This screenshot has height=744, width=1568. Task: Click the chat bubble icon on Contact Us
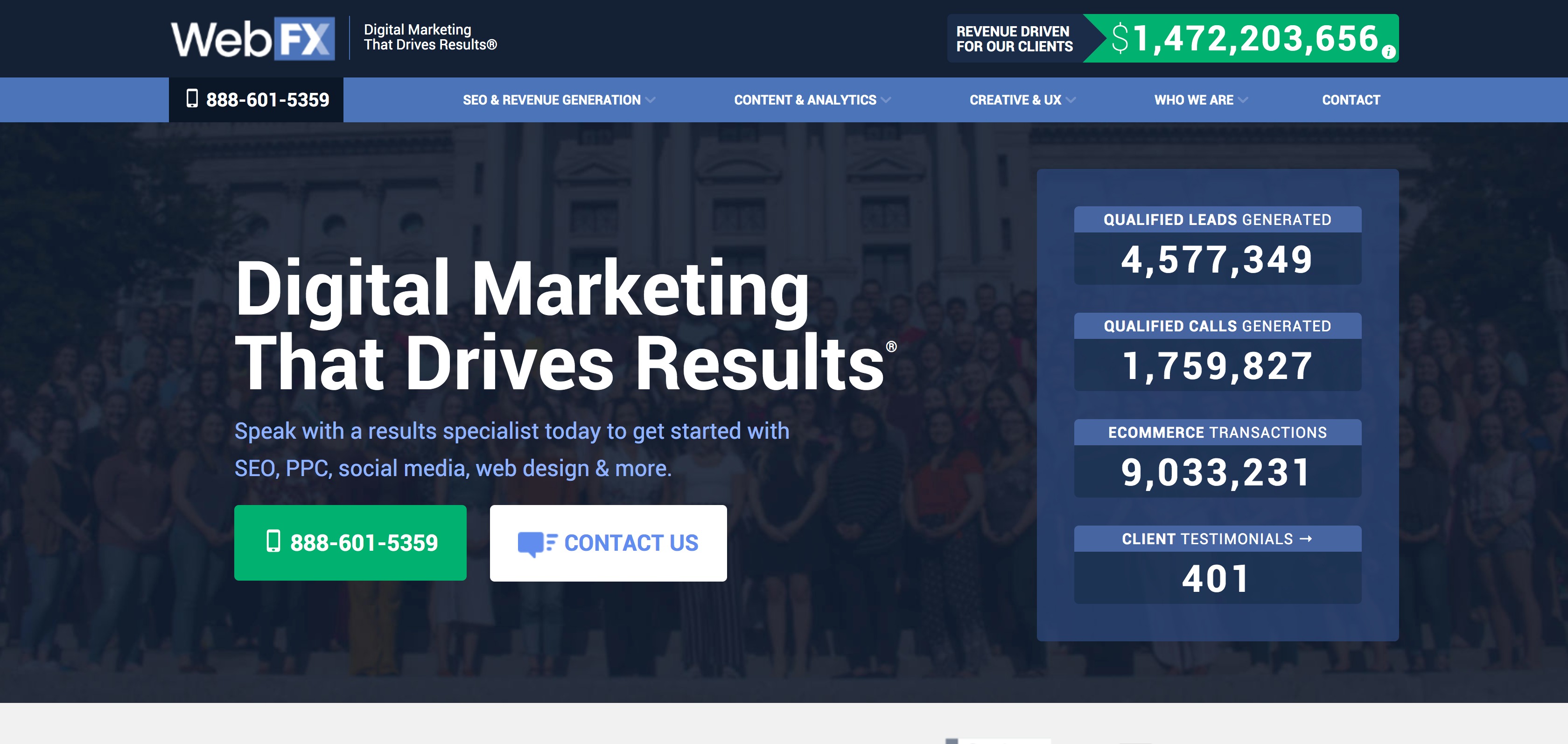point(537,543)
